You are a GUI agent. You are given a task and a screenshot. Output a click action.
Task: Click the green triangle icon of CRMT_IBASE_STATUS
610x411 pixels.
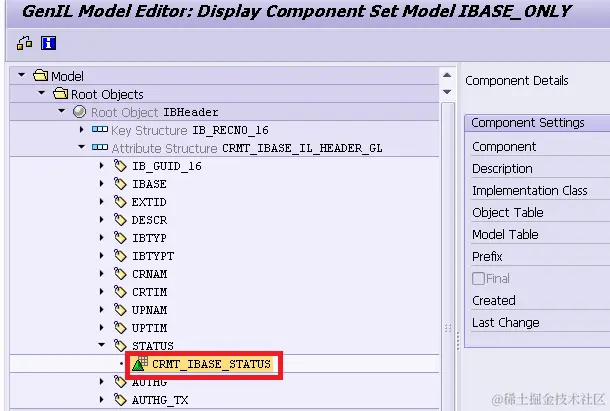(x=140, y=364)
